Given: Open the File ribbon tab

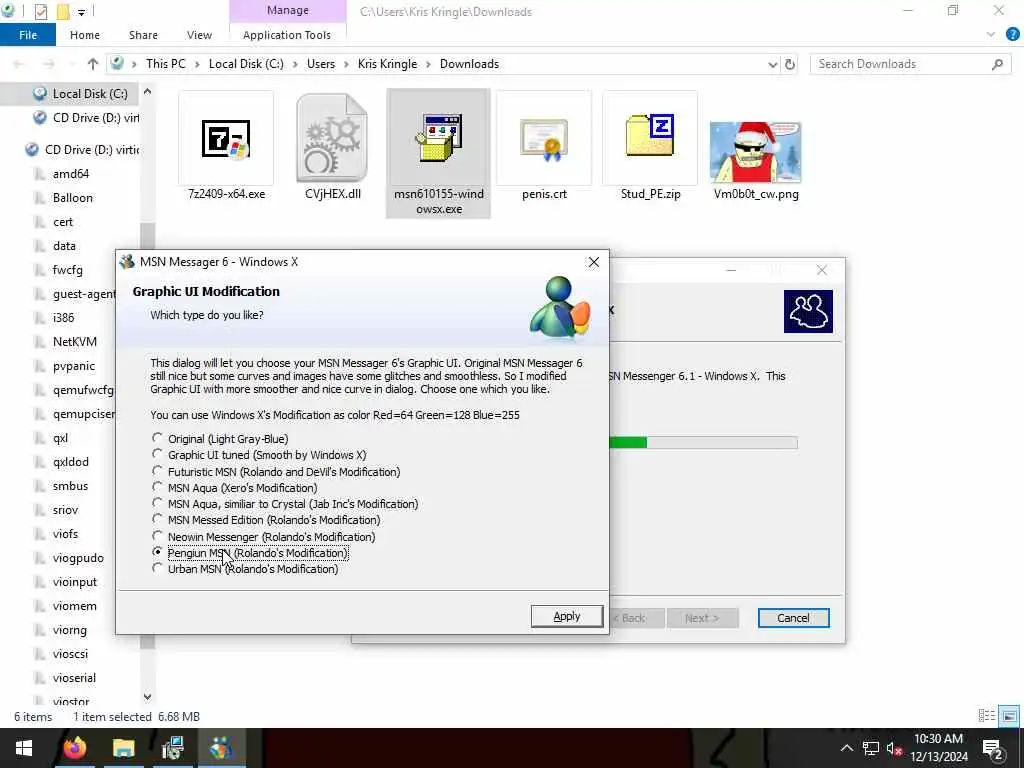Looking at the screenshot, I should [28, 35].
